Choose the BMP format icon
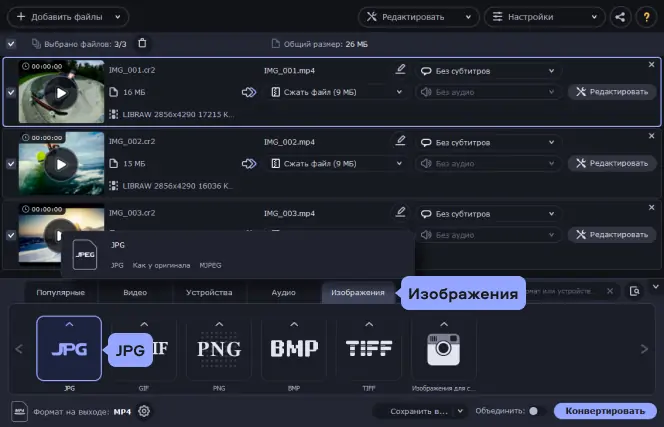Image resolution: width=664 pixels, height=427 pixels. [x=294, y=349]
